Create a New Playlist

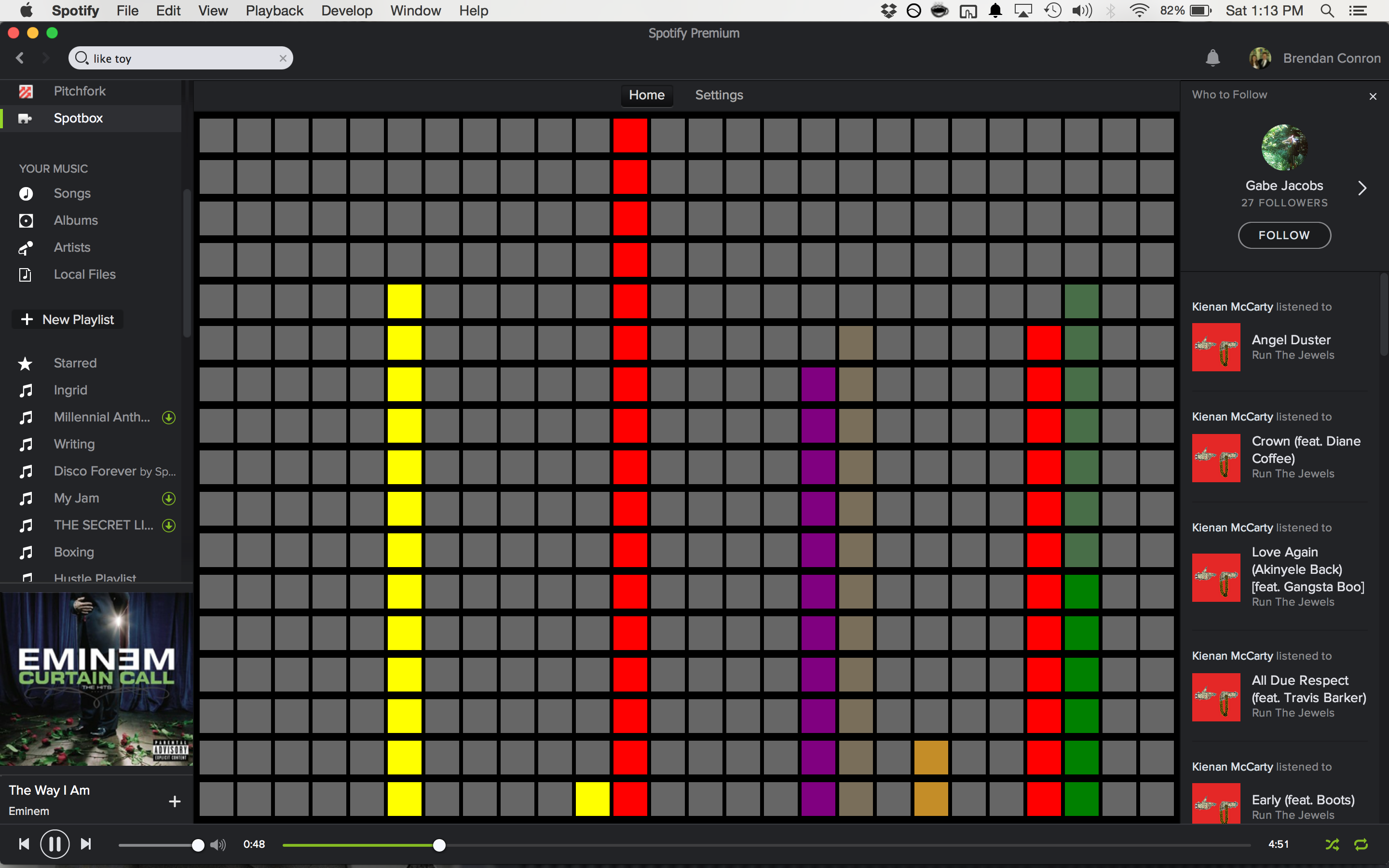click(x=68, y=320)
